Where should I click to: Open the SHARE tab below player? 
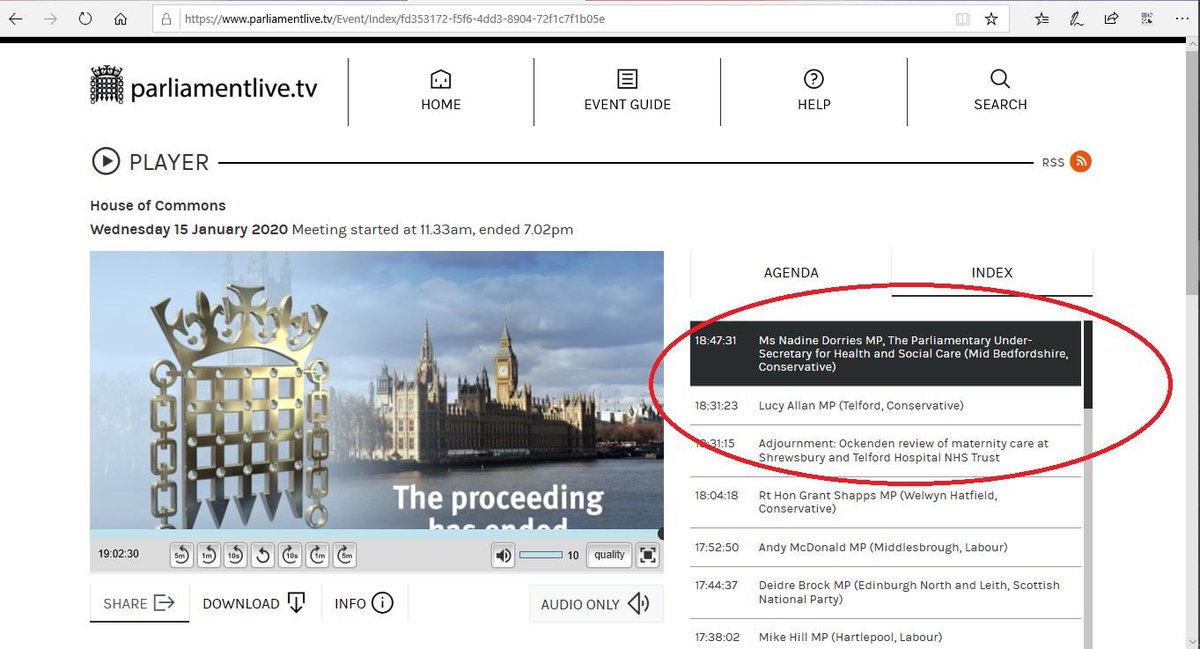click(x=139, y=603)
